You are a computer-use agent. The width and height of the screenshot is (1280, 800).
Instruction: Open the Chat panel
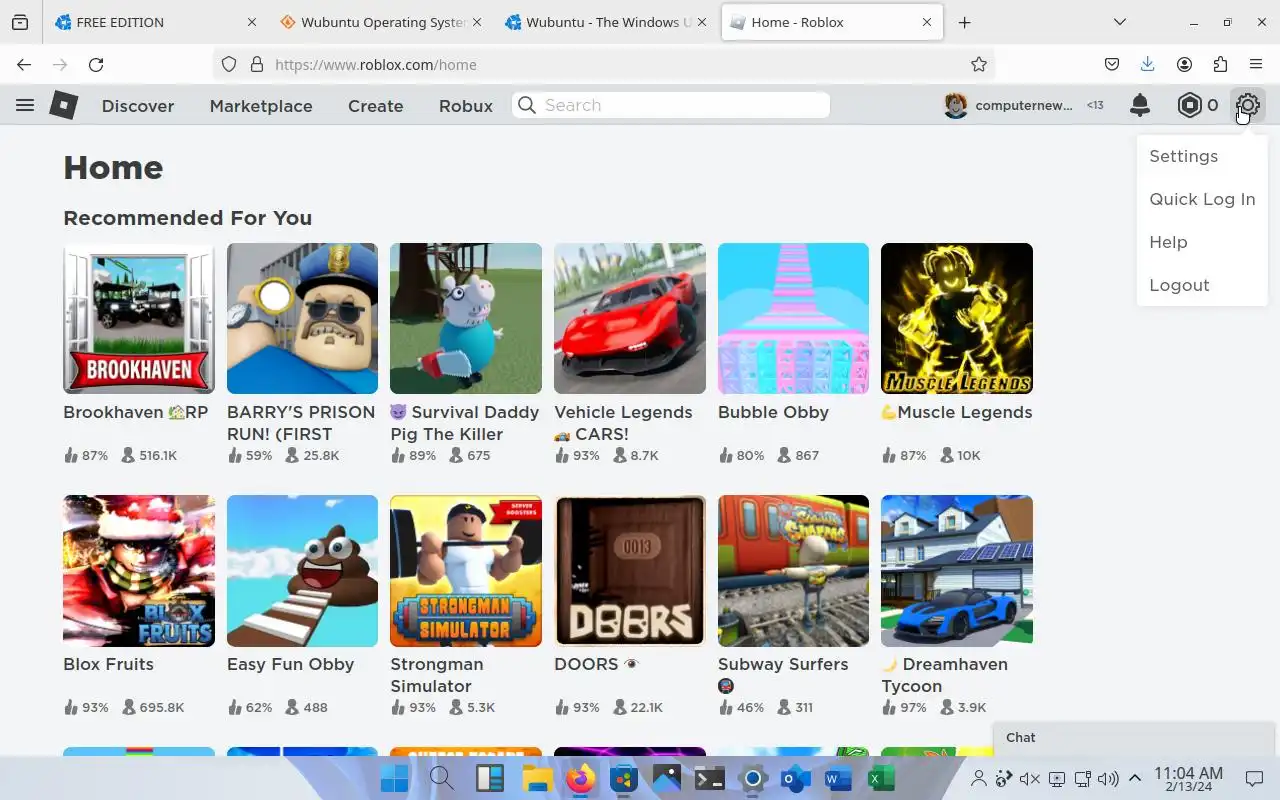(x=1136, y=738)
